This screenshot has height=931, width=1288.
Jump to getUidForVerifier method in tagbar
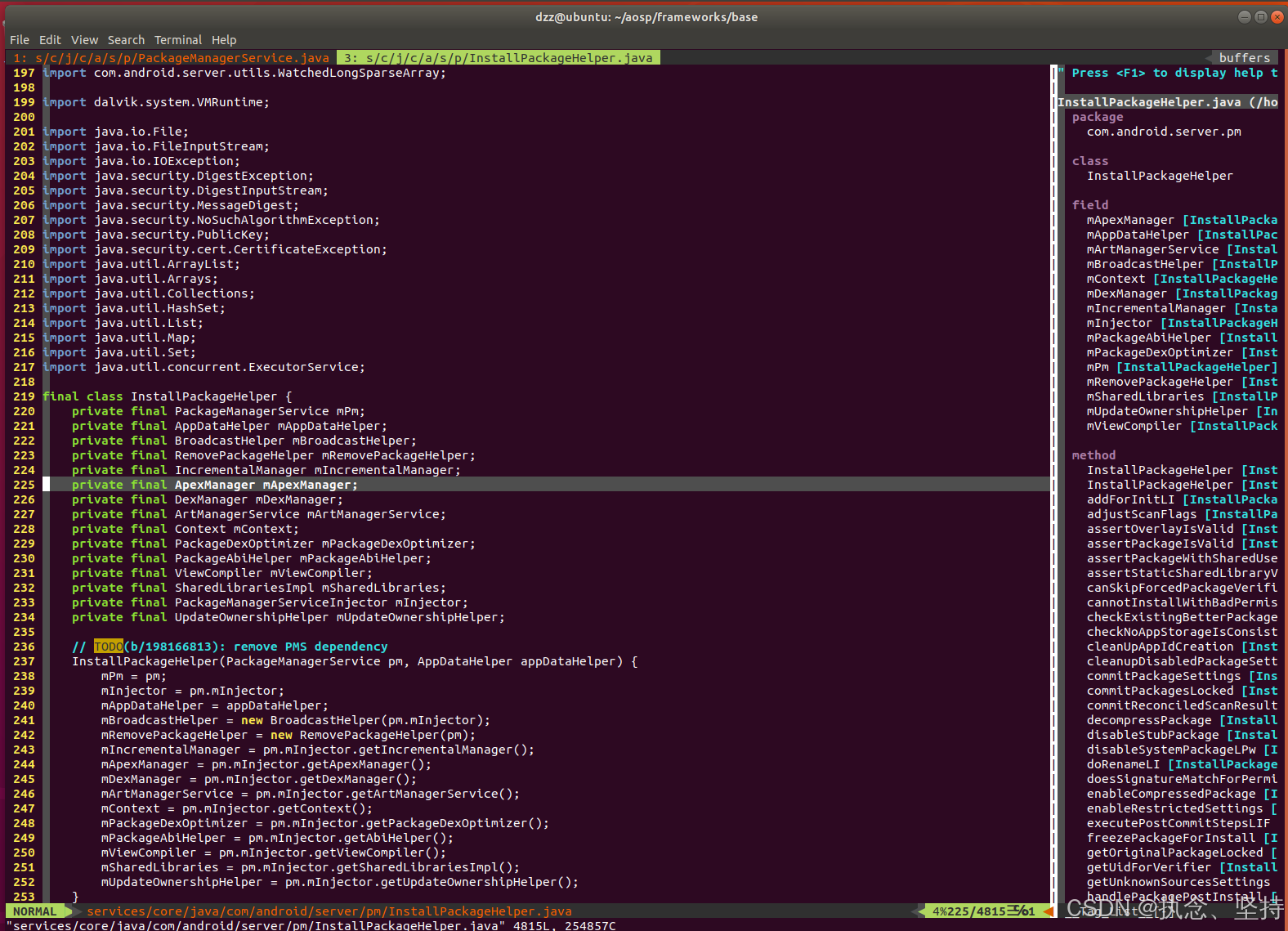[x=1182, y=867]
